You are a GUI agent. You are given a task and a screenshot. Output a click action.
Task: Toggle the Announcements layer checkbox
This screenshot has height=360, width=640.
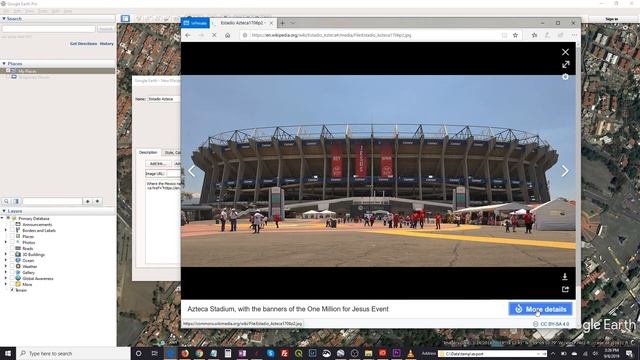pos(12,224)
